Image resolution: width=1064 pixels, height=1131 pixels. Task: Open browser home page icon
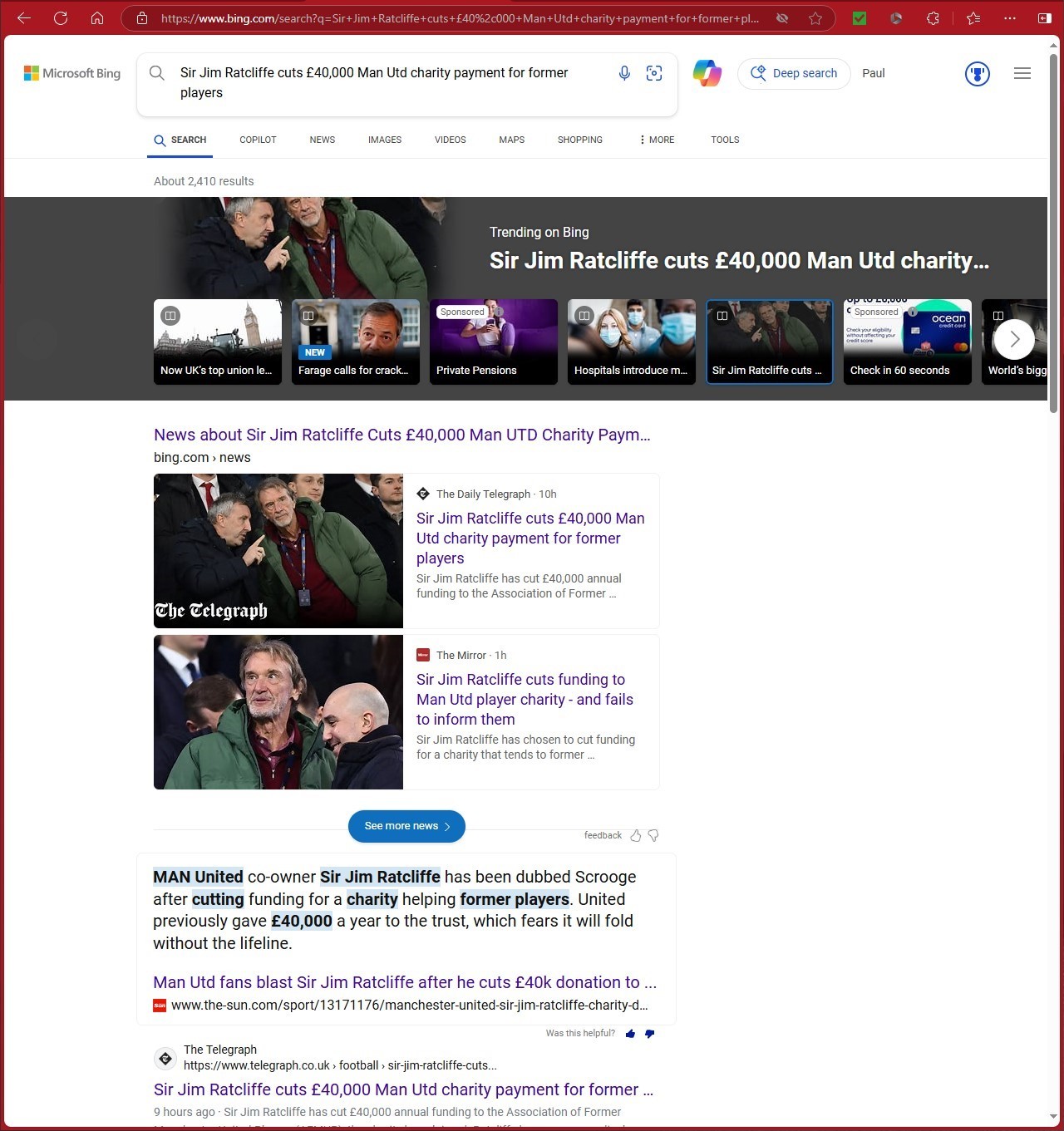coord(97,17)
